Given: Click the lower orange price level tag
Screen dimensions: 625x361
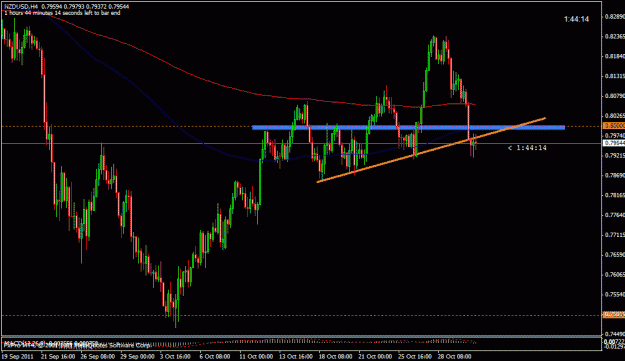Looking at the screenshot, I should tap(614, 315).
